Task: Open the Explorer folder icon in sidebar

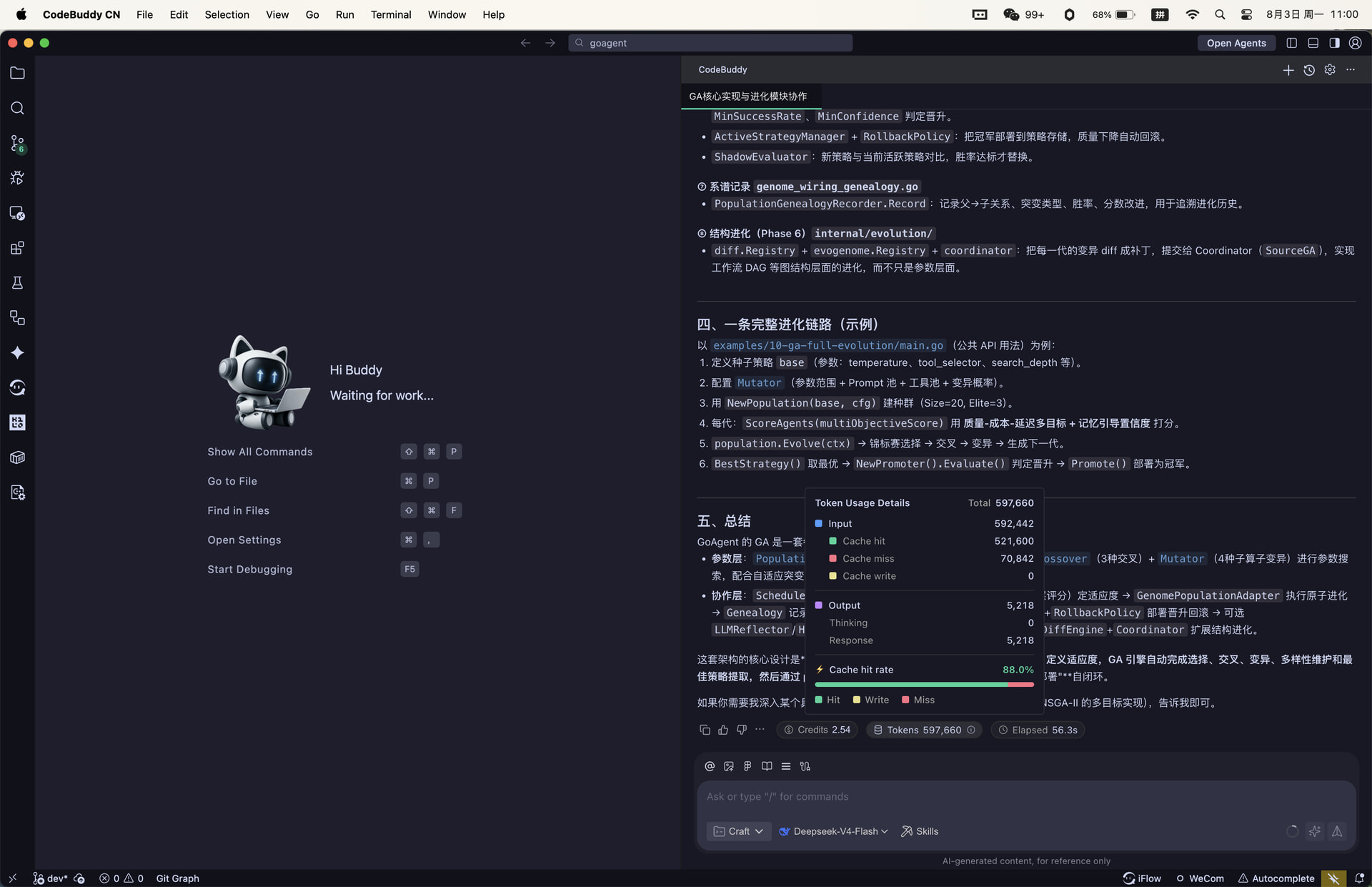Action: (x=17, y=73)
